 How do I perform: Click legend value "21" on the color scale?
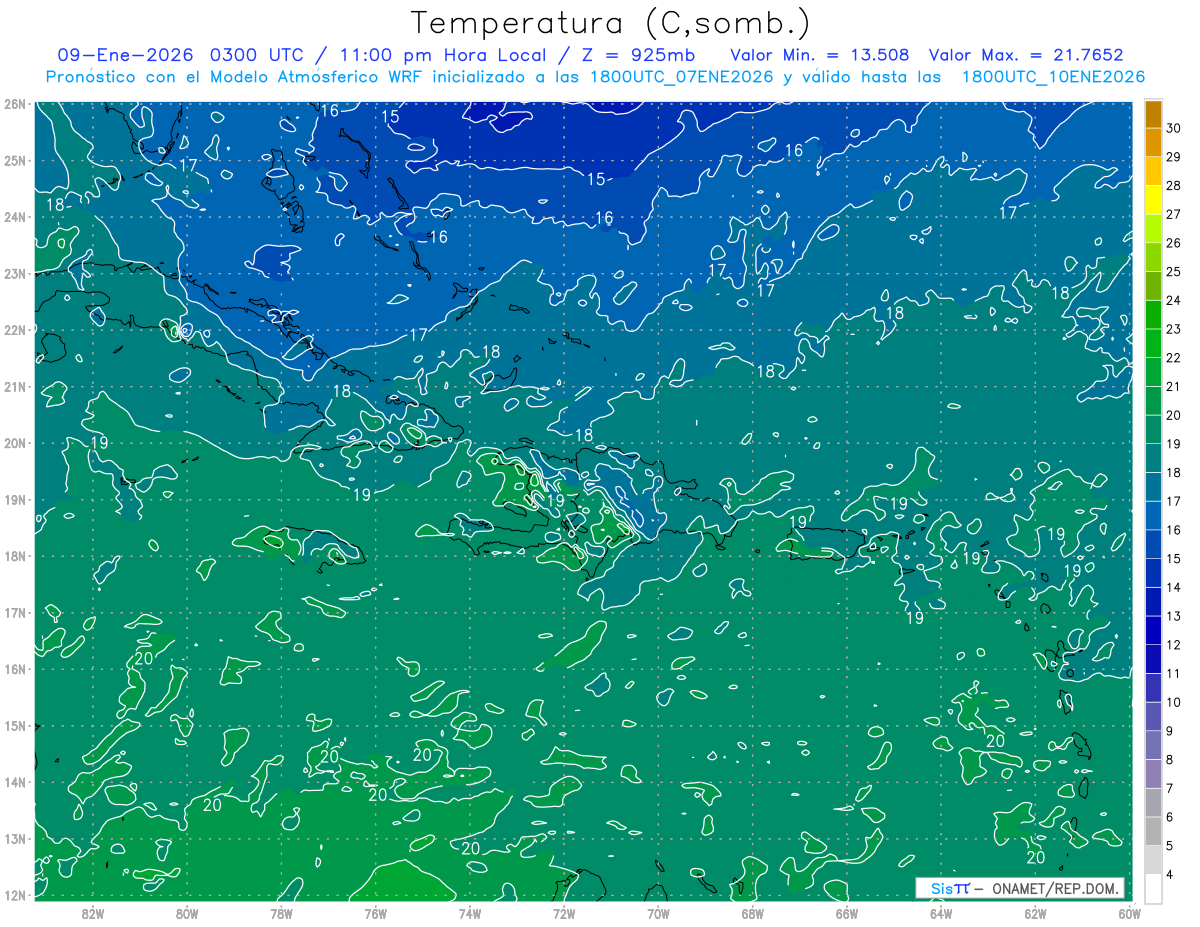[1174, 387]
